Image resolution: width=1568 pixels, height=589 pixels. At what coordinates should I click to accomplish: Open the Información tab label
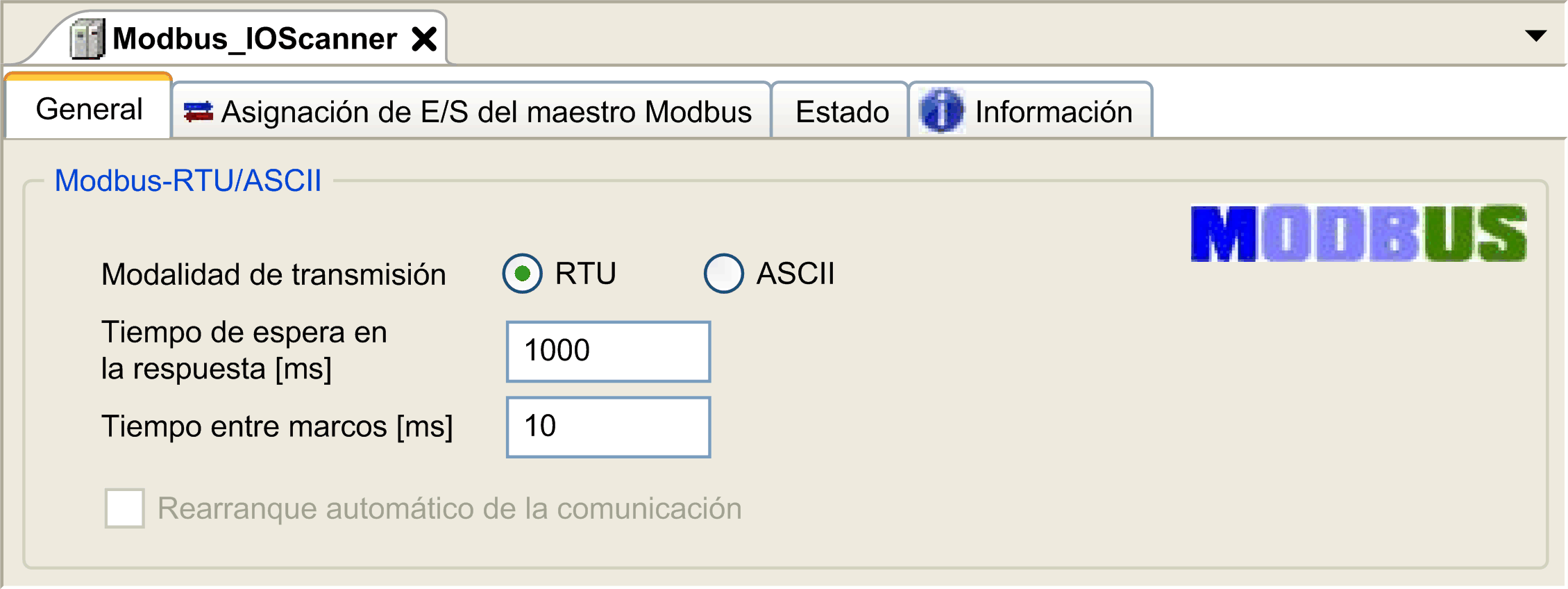[x=1053, y=112]
